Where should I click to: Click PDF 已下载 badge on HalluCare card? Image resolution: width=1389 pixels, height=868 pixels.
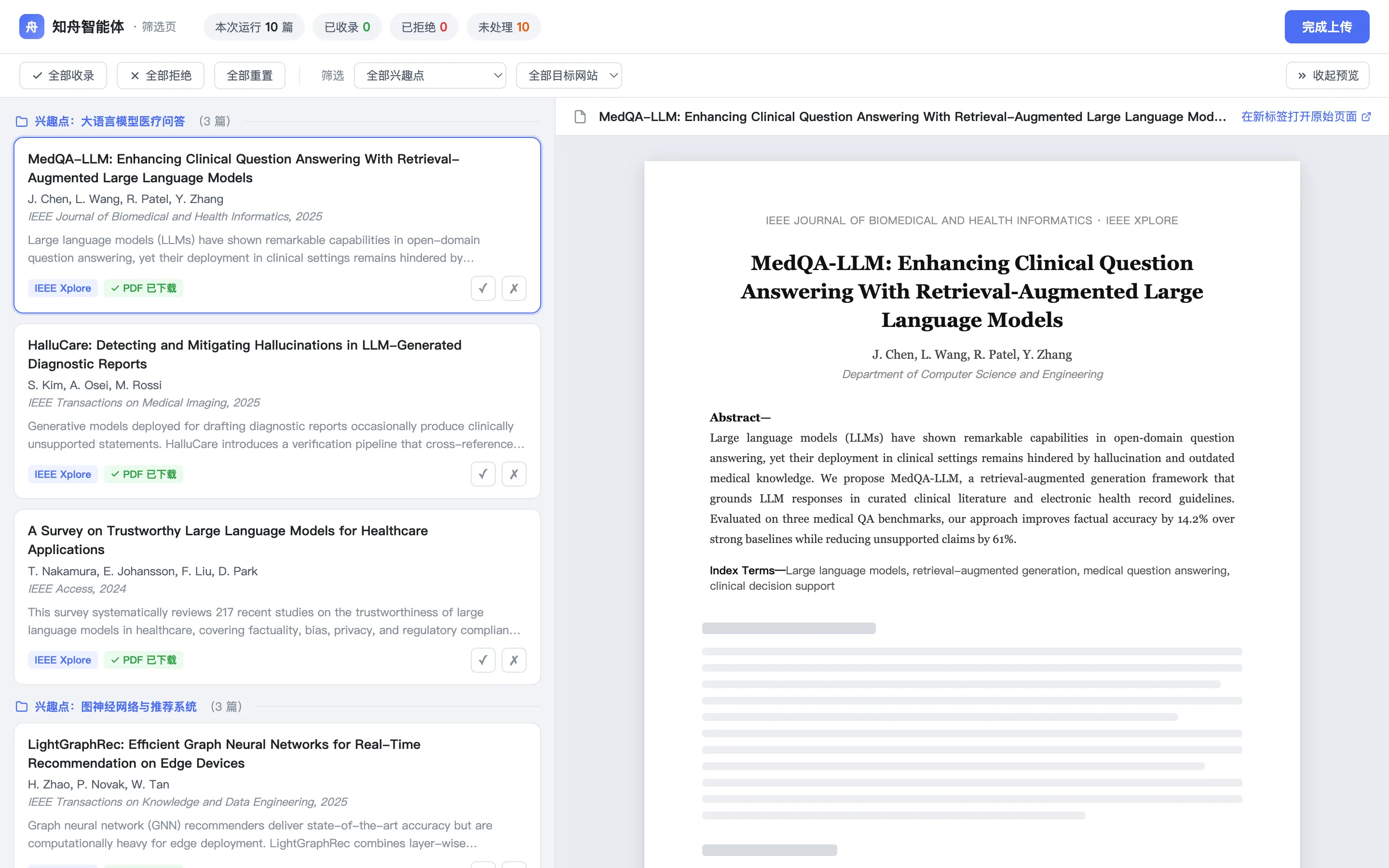click(144, 474)
